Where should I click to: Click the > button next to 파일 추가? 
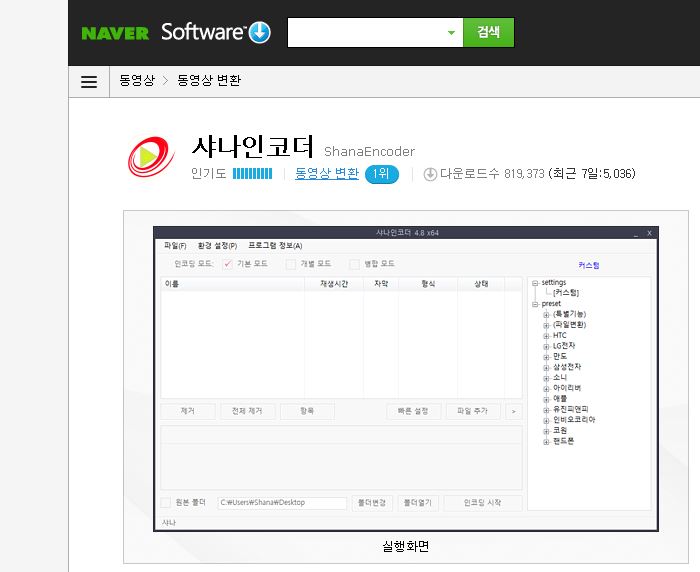513,411
